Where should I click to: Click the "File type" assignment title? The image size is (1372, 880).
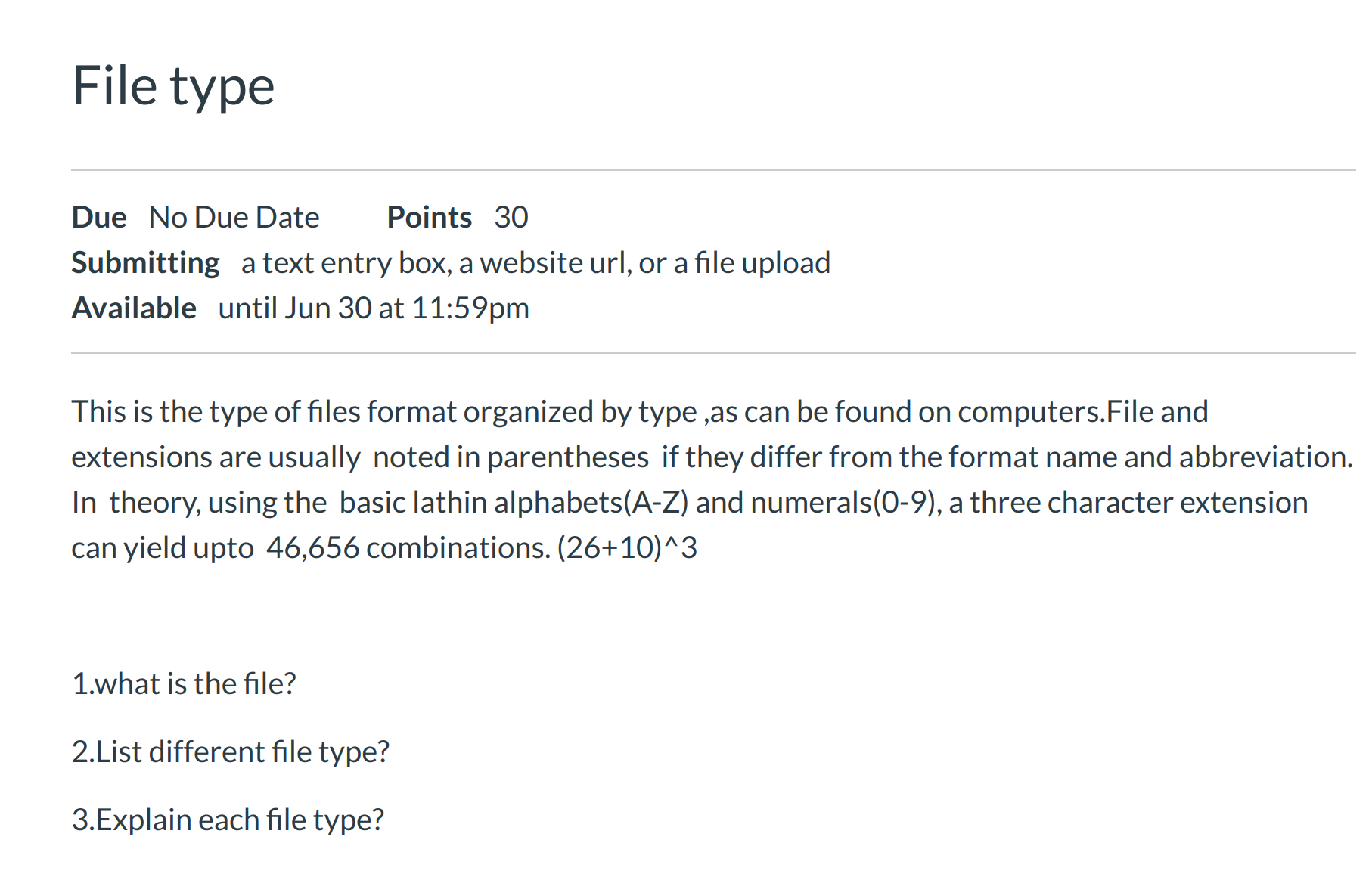coord(173,86)
